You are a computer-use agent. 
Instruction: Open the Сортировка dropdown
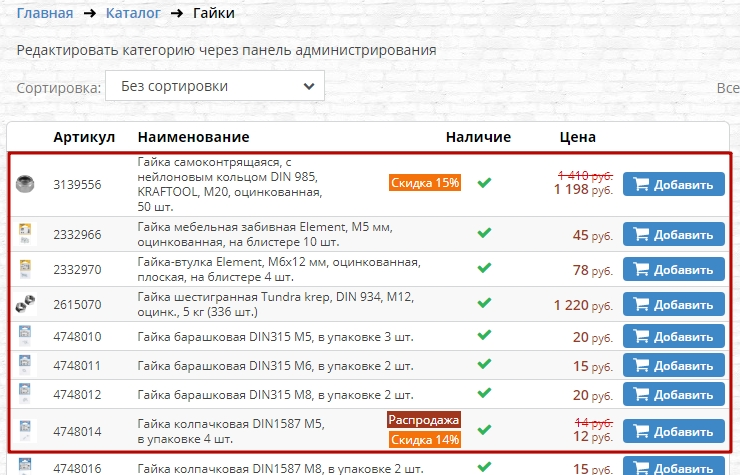pyautogui.click(x=215, y=87)
